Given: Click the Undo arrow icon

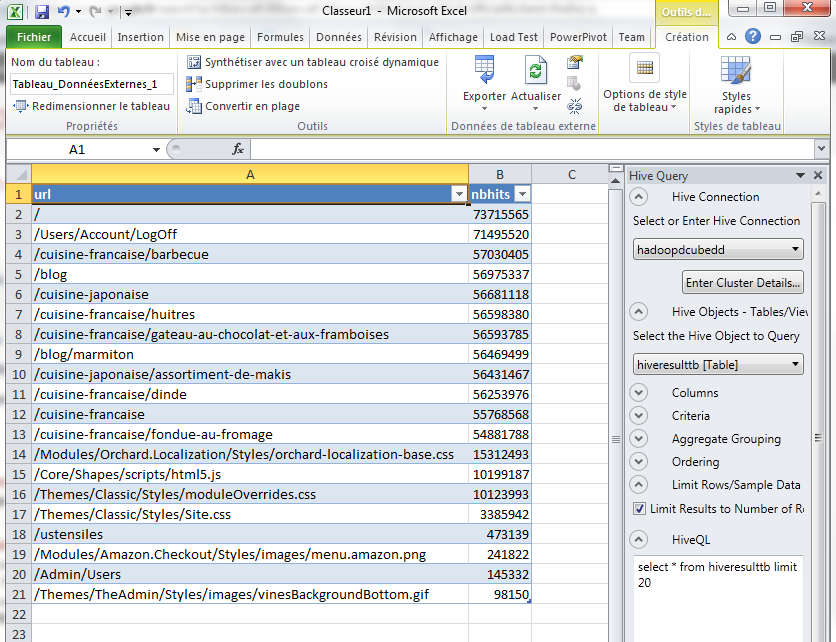Looking at the screenshot, I should (x=63, y=11).
